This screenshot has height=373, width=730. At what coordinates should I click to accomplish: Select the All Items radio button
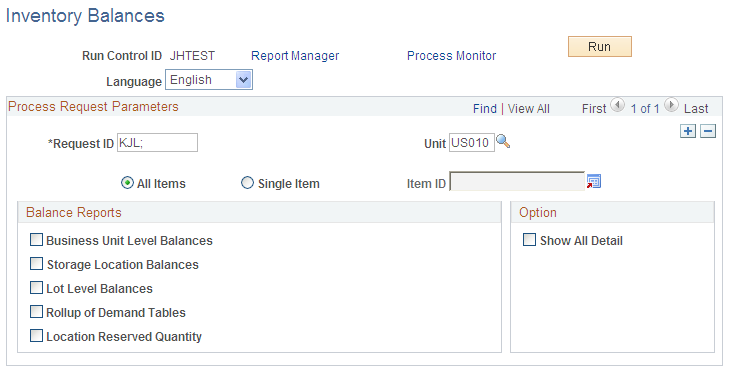click(127, 183)
